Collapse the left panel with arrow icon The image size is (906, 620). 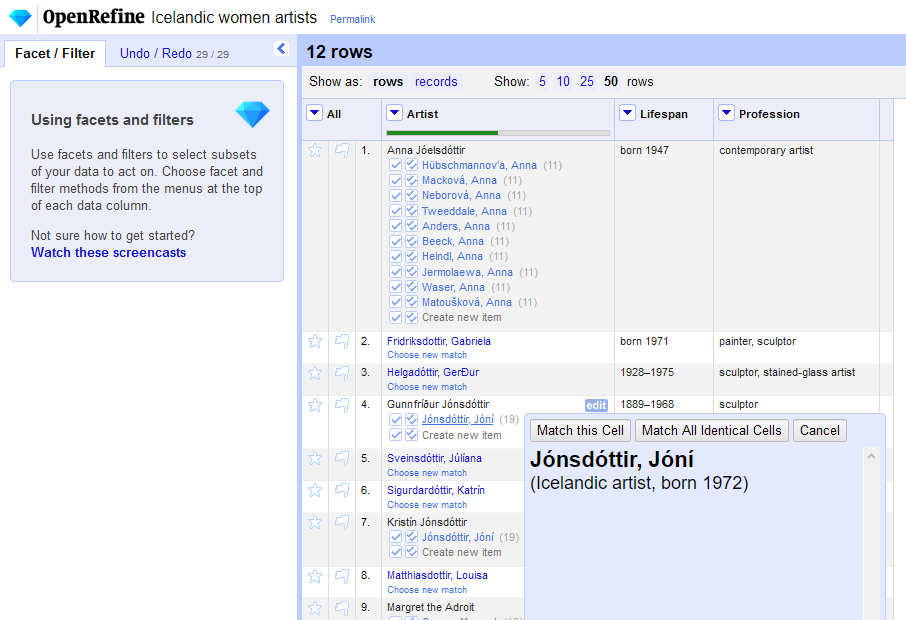click(281, 49)
